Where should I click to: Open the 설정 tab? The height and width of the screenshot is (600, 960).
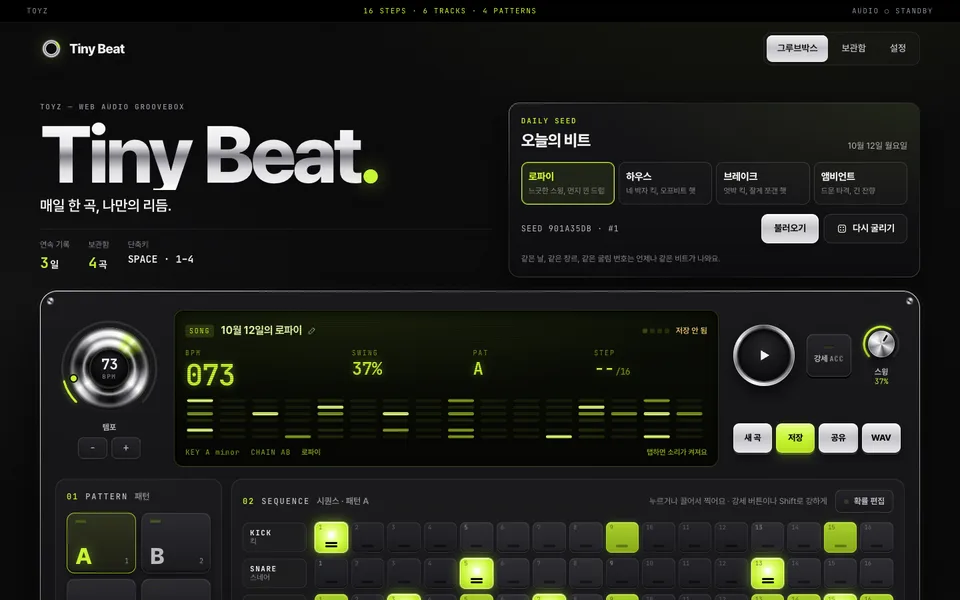(898, 48)
